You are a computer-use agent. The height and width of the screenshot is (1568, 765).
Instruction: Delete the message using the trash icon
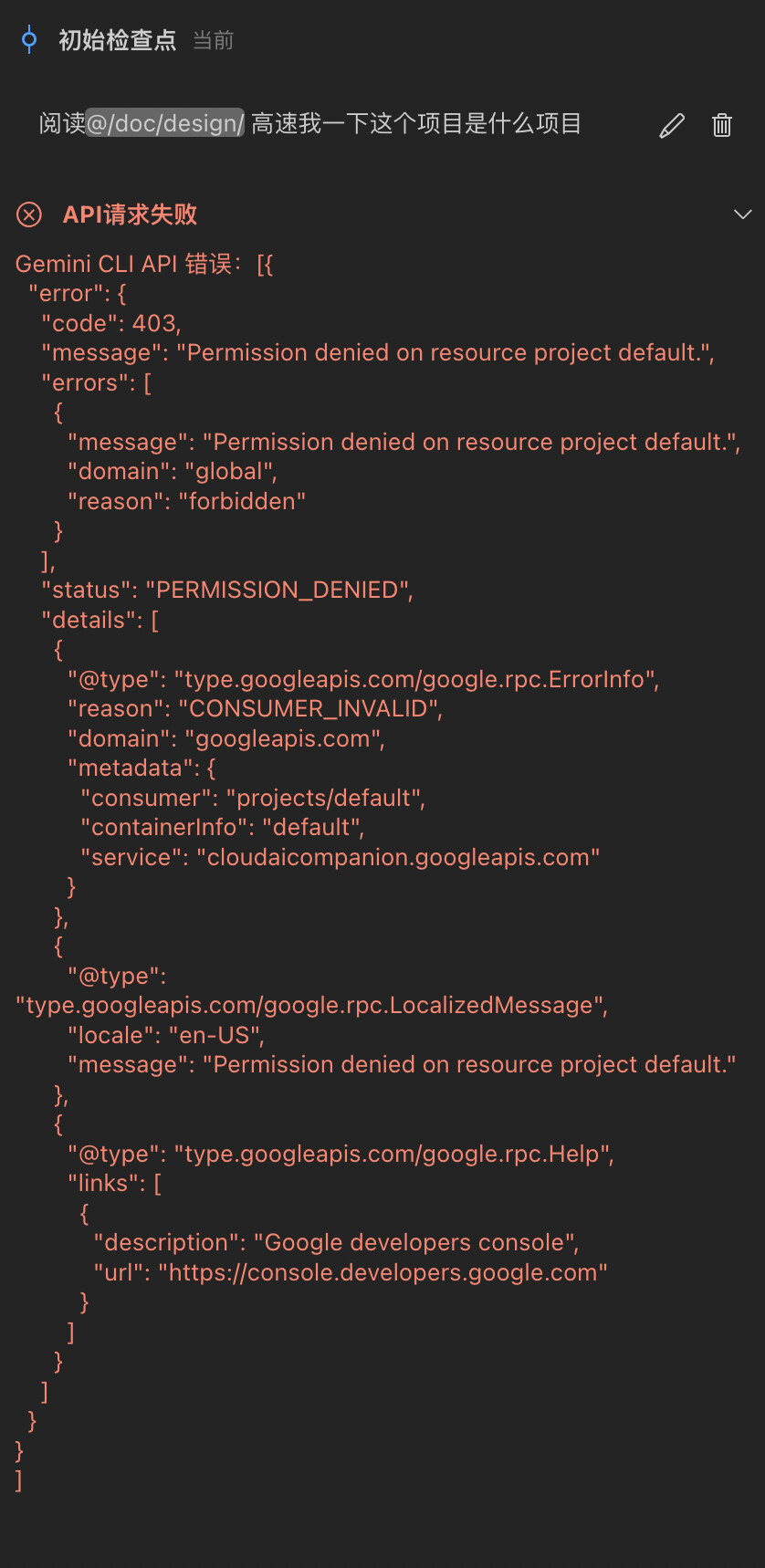tap(722, 125)
